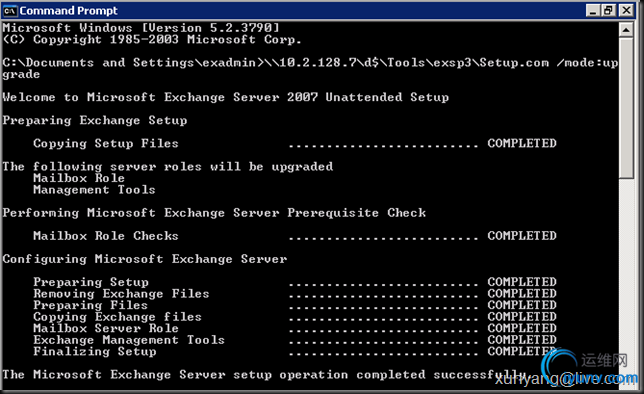
Task: Click the scrollbar up arrow
Action: point(626,30)
